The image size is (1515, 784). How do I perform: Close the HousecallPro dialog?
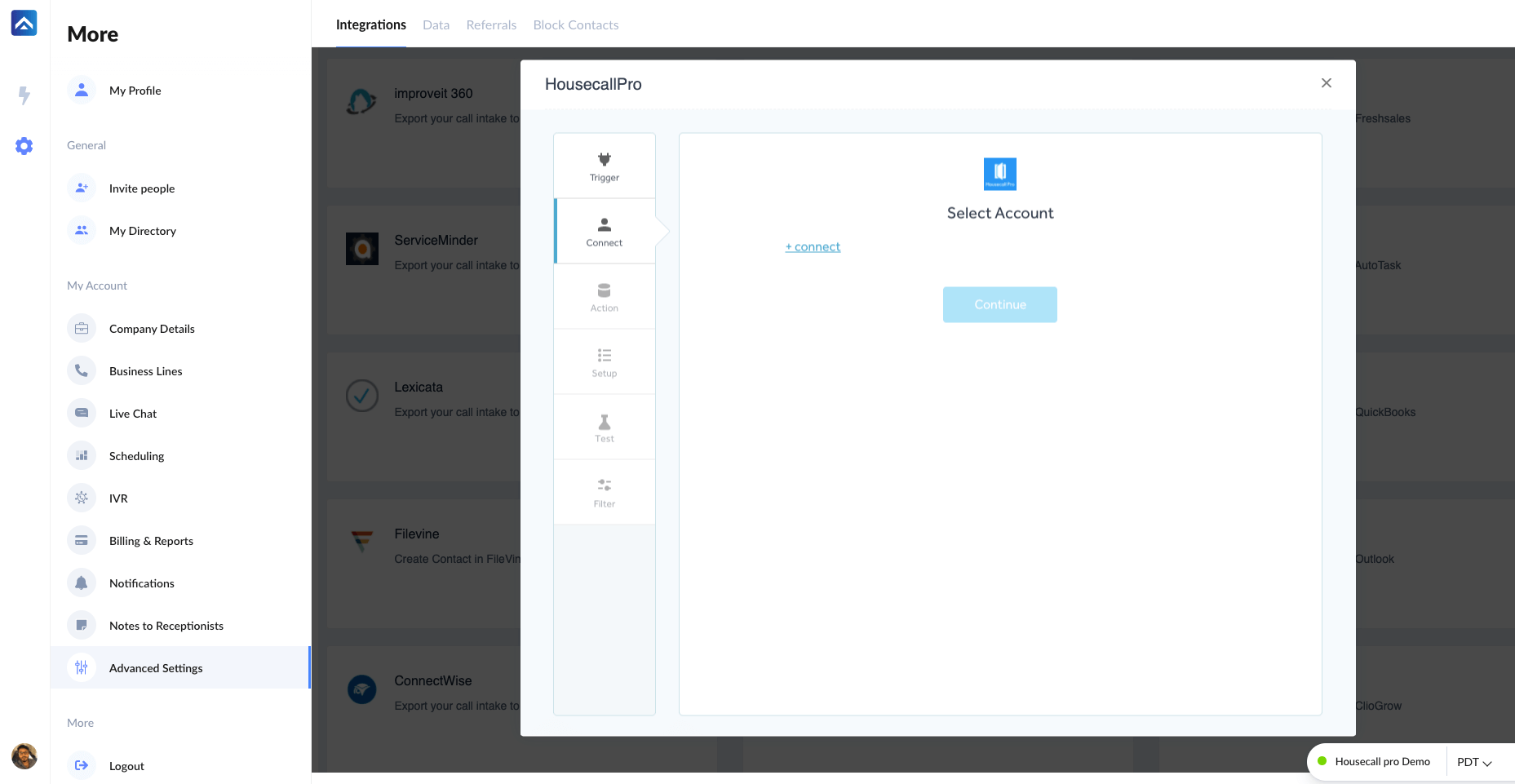tap(1327, 83)
